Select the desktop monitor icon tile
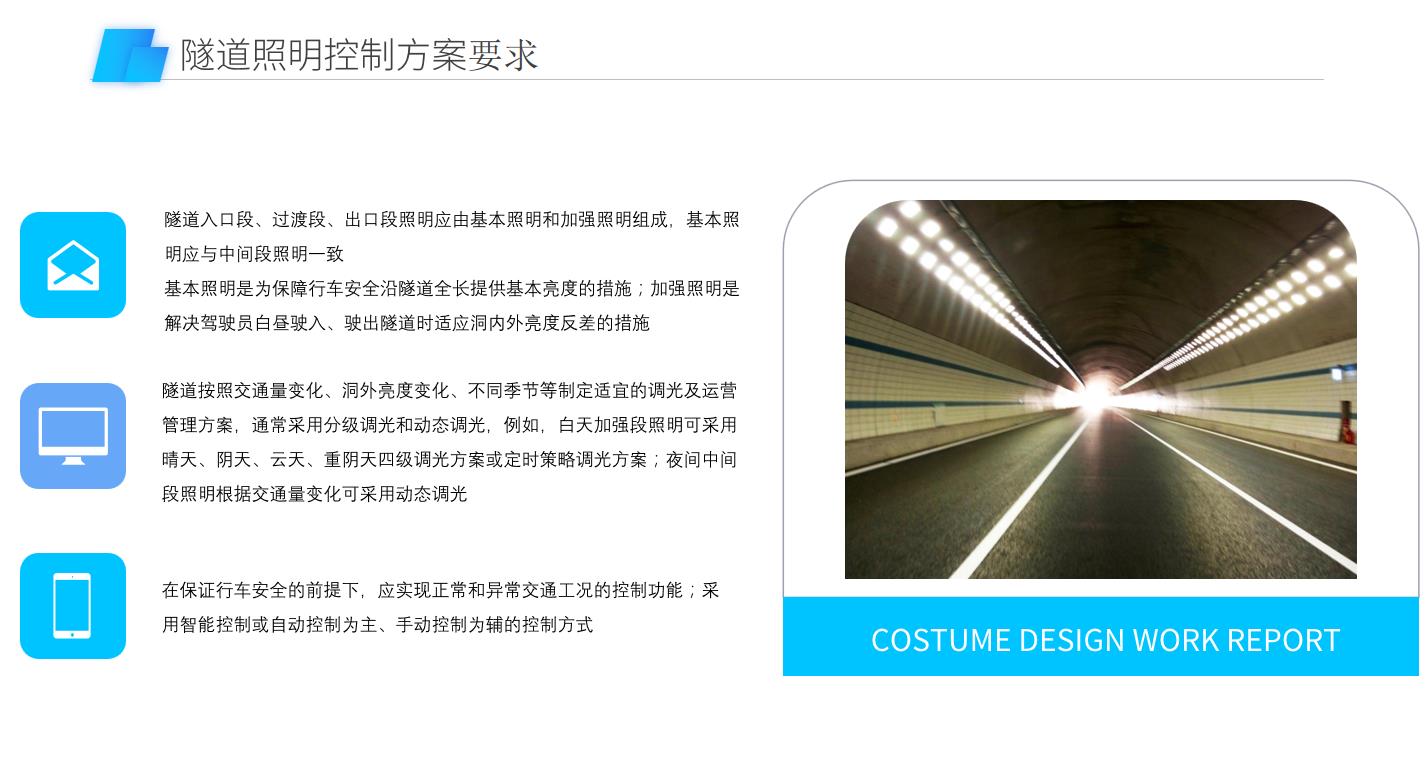Viewport: 1426px width, 765px height. [73, 436]
